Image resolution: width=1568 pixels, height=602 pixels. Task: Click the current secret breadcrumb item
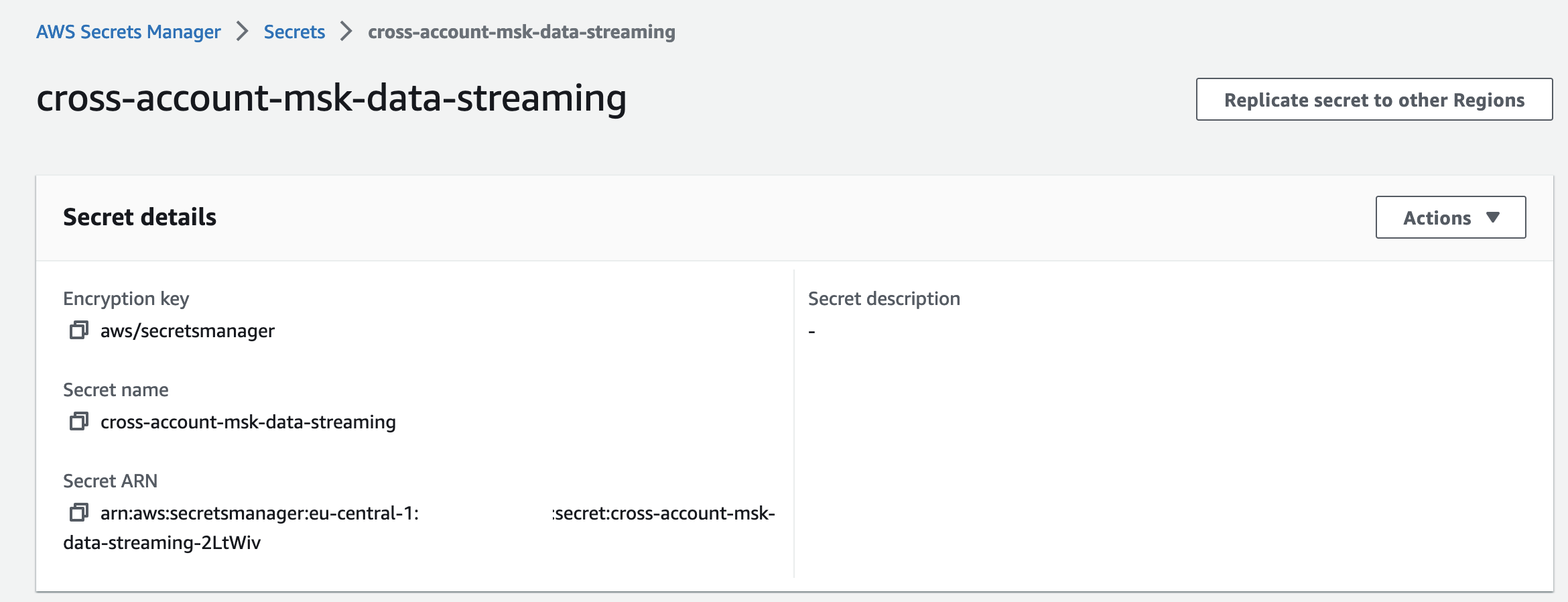521,32
